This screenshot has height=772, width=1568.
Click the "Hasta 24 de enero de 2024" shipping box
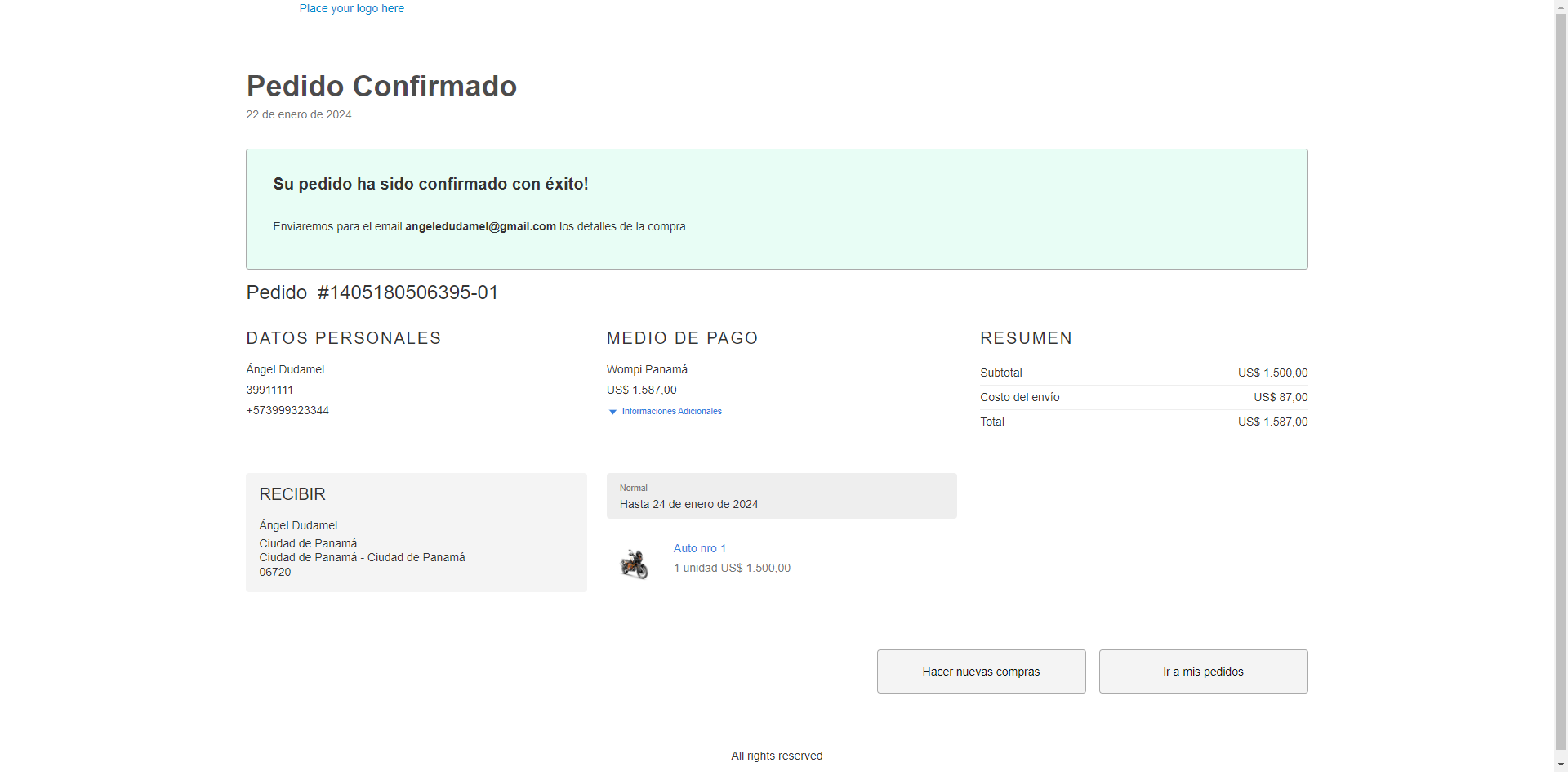[781, 496]
